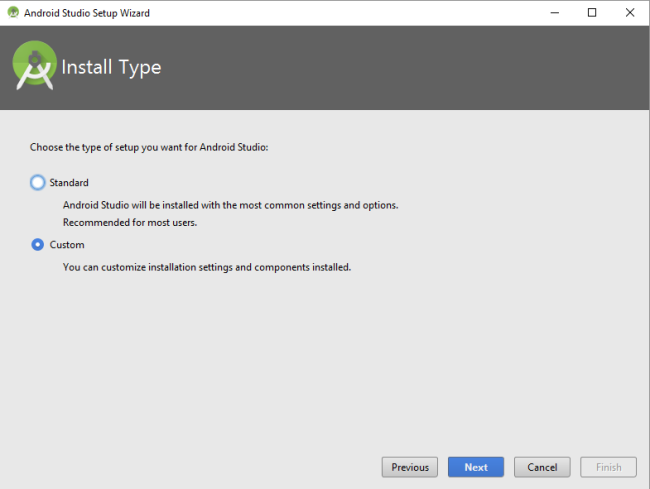The height and width of the screenshot is (489, 650).
Task: Click the "Install Type" heading
Action: point(111,68)
